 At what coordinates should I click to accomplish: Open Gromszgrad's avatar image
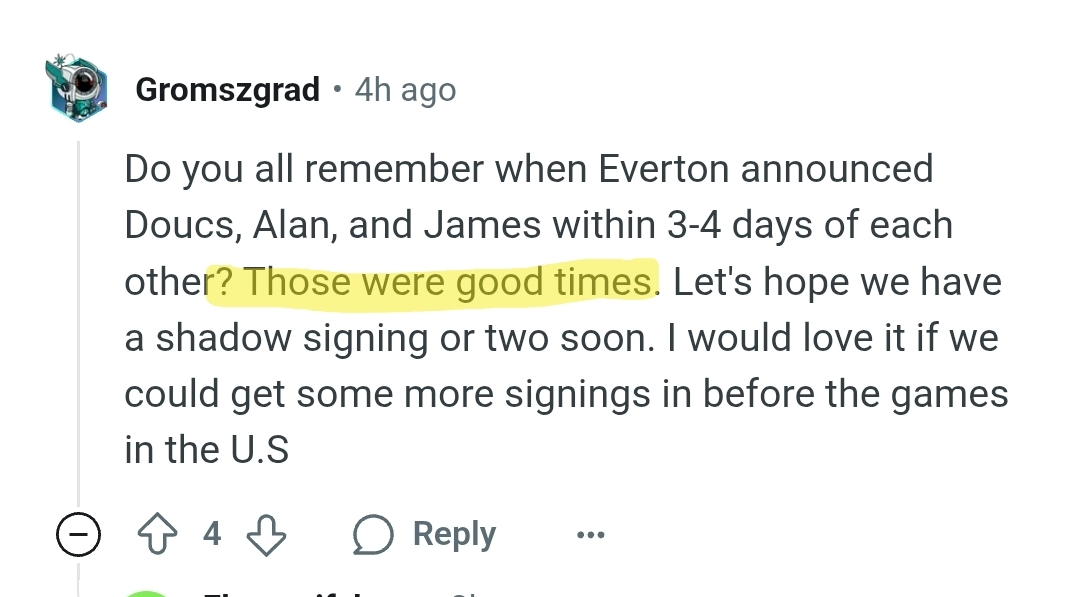(x=75, y=89)
